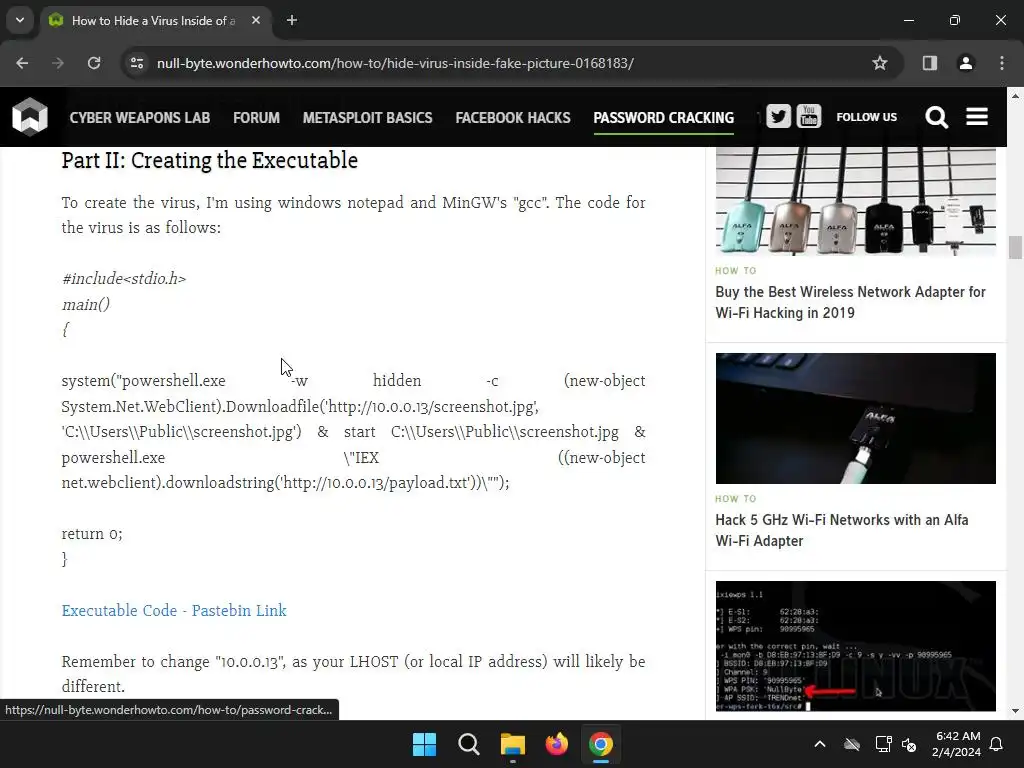Open the Forum nav item
Screen dimensions: 1024x768
tap(256, 118)
